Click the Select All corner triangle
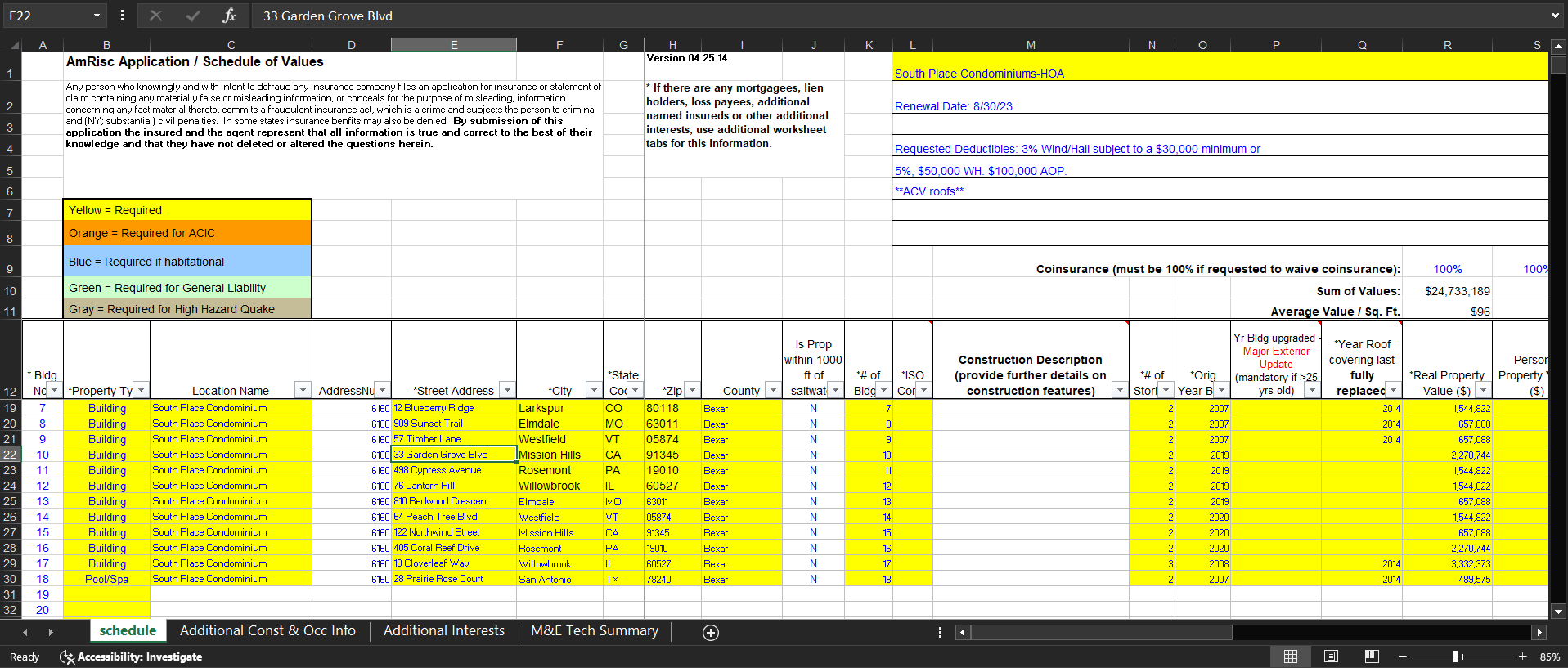 coord(14,46)
